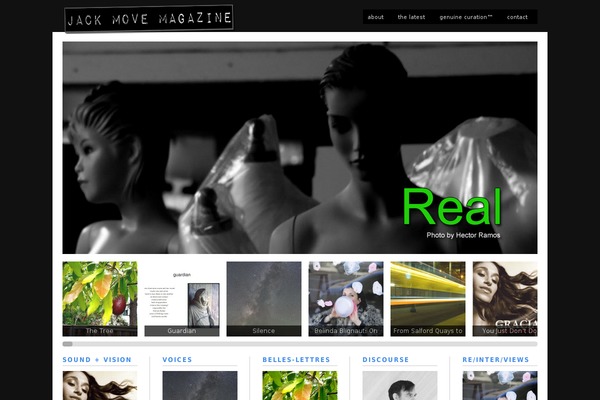
Task: Open the Silence carousel thumbnail
Action: tap(264, 299)
